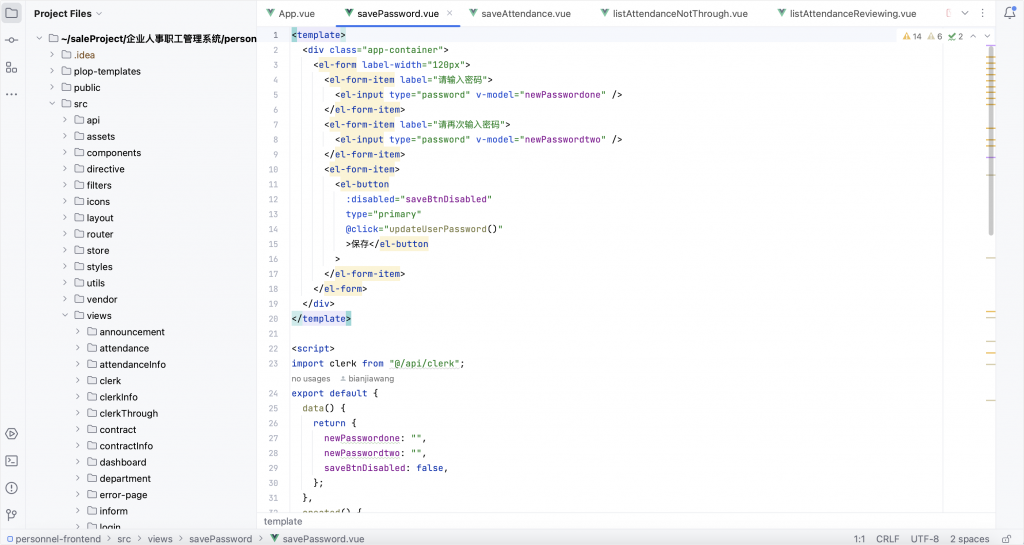Click the UTF-8 encoding selector
Viewport: 1024px width, 545px height.
[924, 539]
